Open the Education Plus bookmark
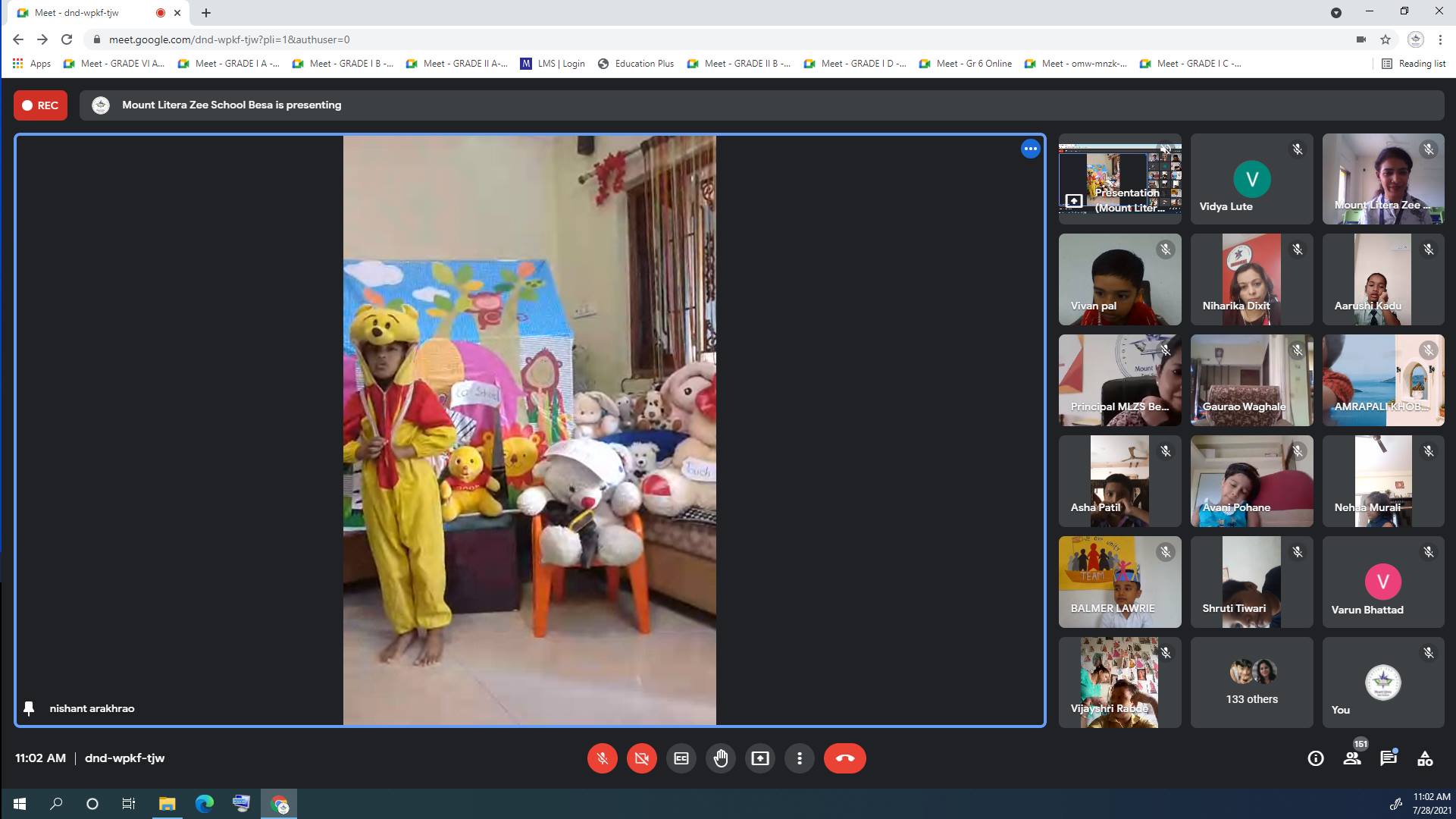Viewport: 1456px width, 819px height. click(636, 64)
